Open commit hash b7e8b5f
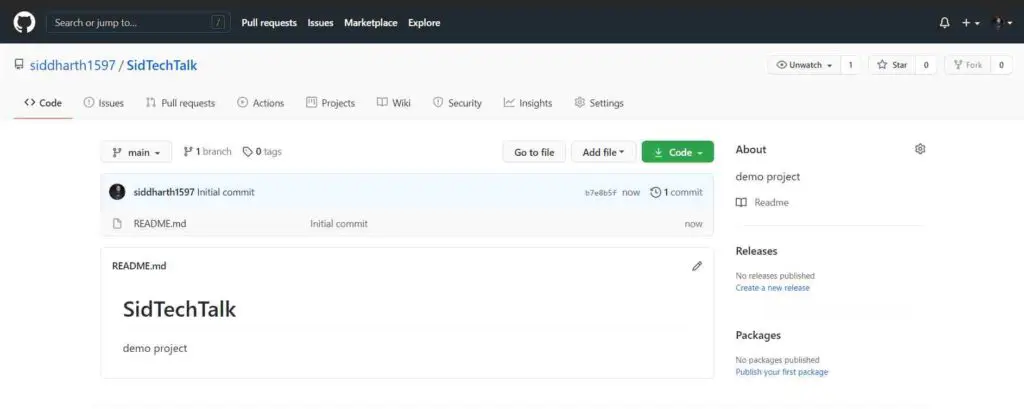Image resolution: width=1024 pixels, height=409 pixels. (601, 193)
